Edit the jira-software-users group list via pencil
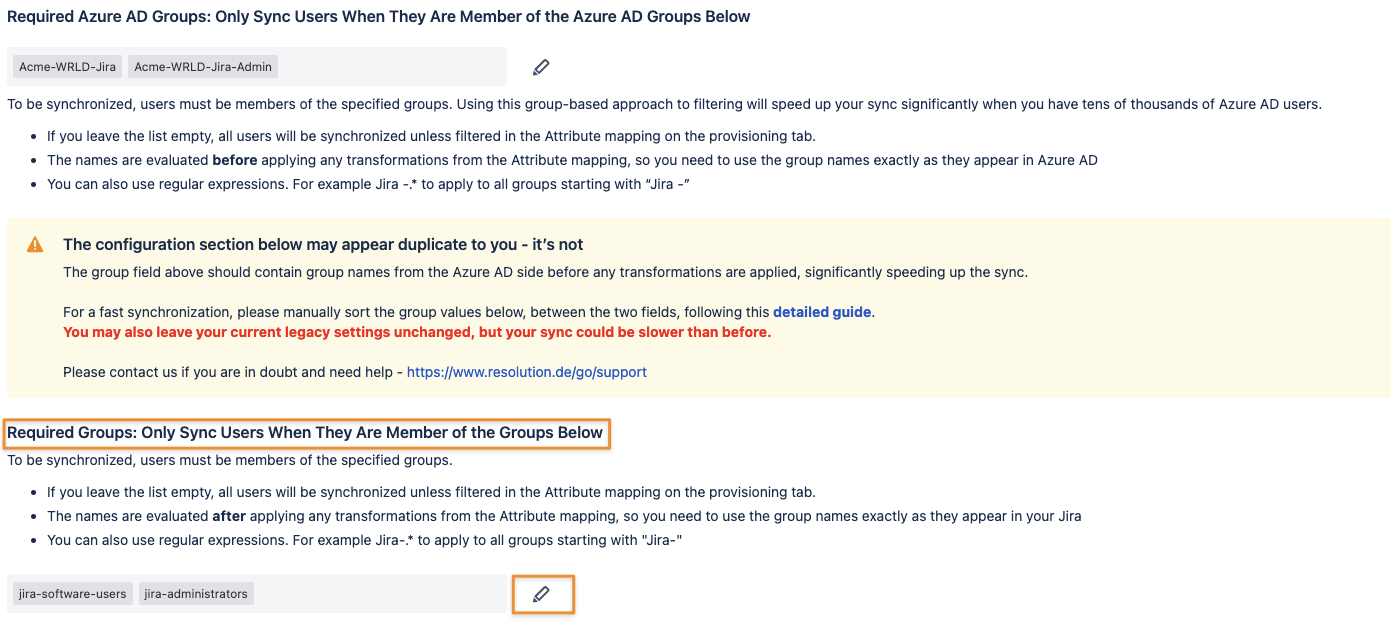 click(541, 594)
